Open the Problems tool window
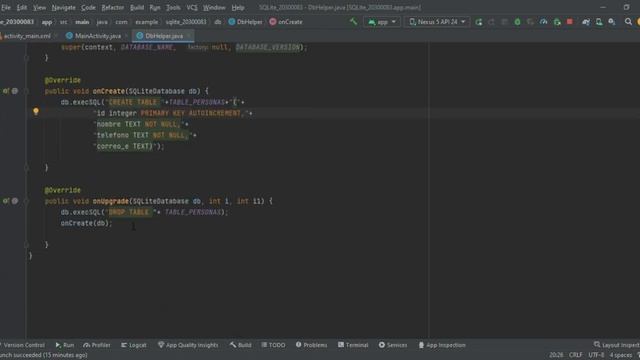The image size is (640, 360). pos(311,345)
